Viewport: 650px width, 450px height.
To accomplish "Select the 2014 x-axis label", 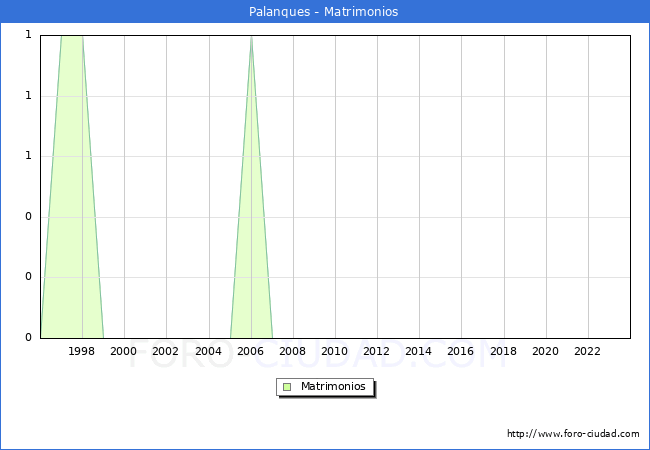I will (418, 351).
